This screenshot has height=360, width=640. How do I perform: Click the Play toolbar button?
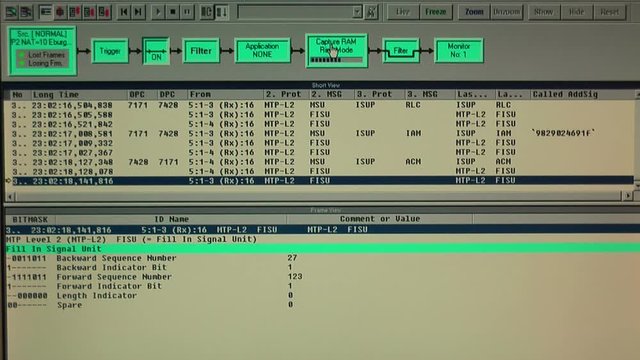158,12
